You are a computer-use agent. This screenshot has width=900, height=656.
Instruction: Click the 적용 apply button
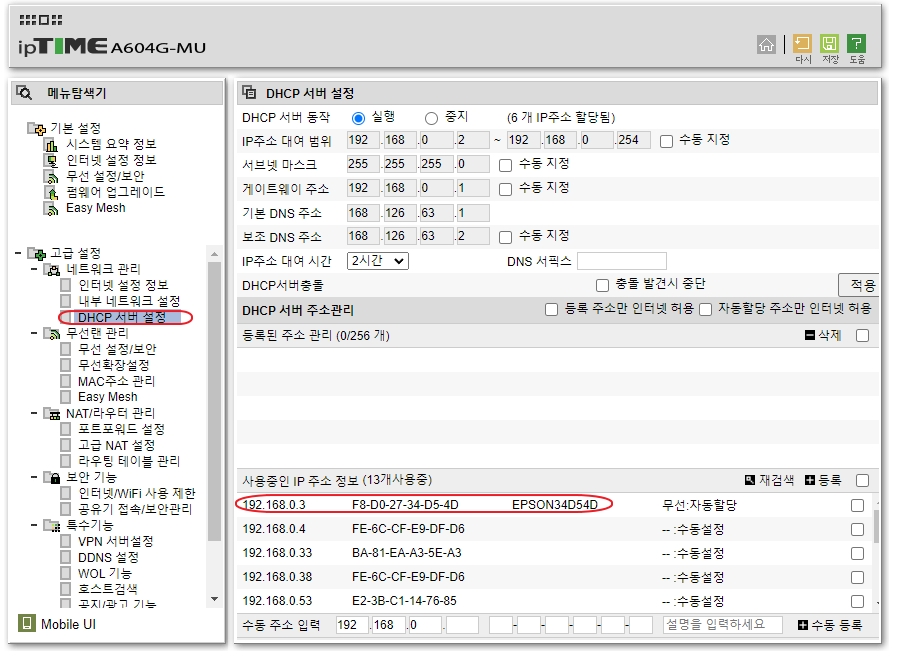[x=860, y=285]
